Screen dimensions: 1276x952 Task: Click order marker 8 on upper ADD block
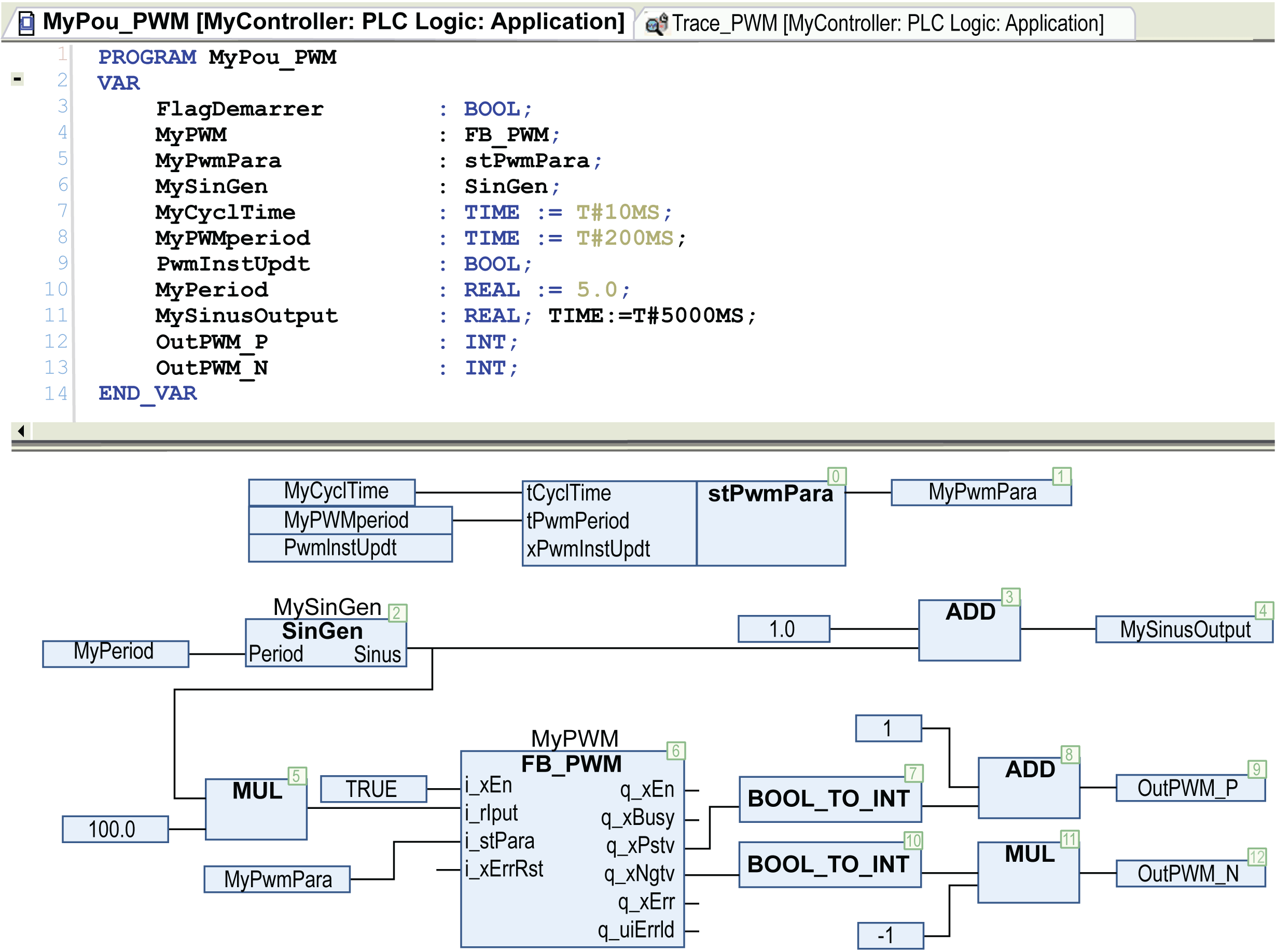pyautogui.click(x=1070, y=754)
